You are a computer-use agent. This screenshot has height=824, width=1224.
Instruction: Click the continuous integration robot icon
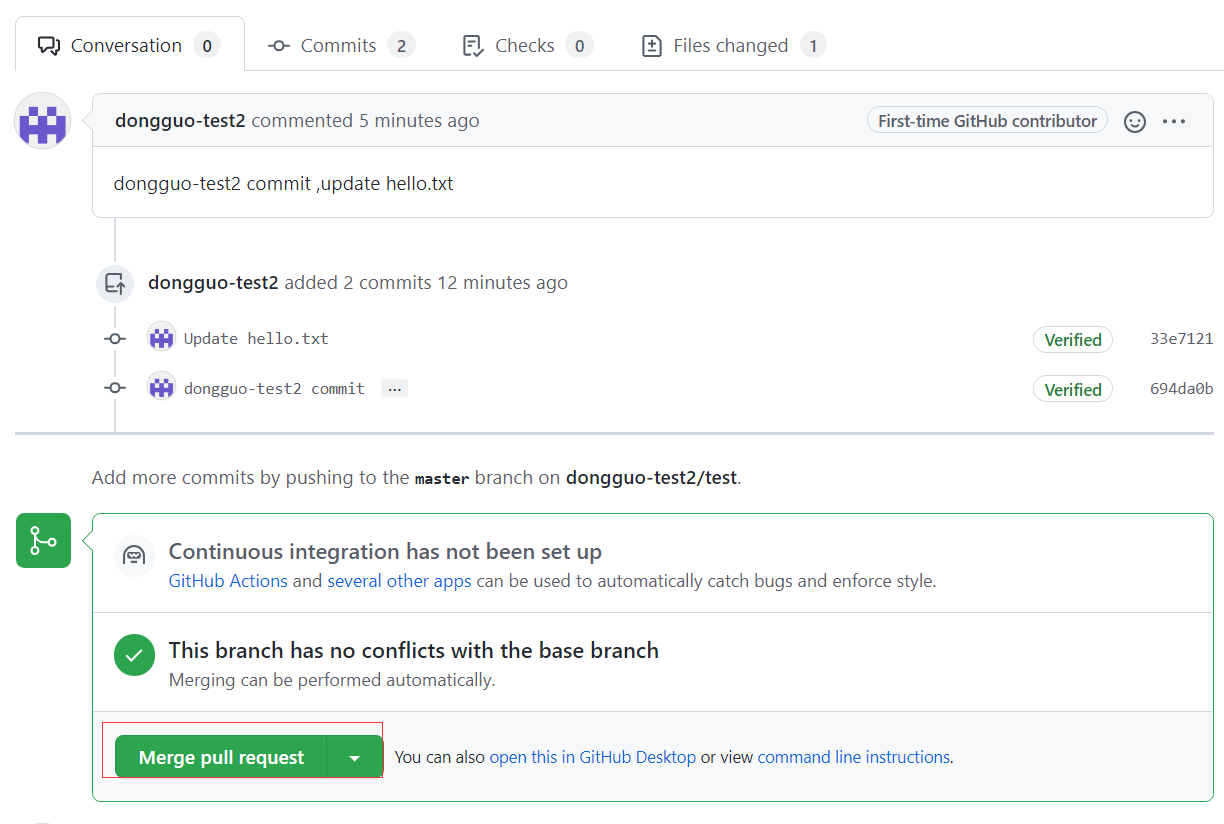coord(134,555)
